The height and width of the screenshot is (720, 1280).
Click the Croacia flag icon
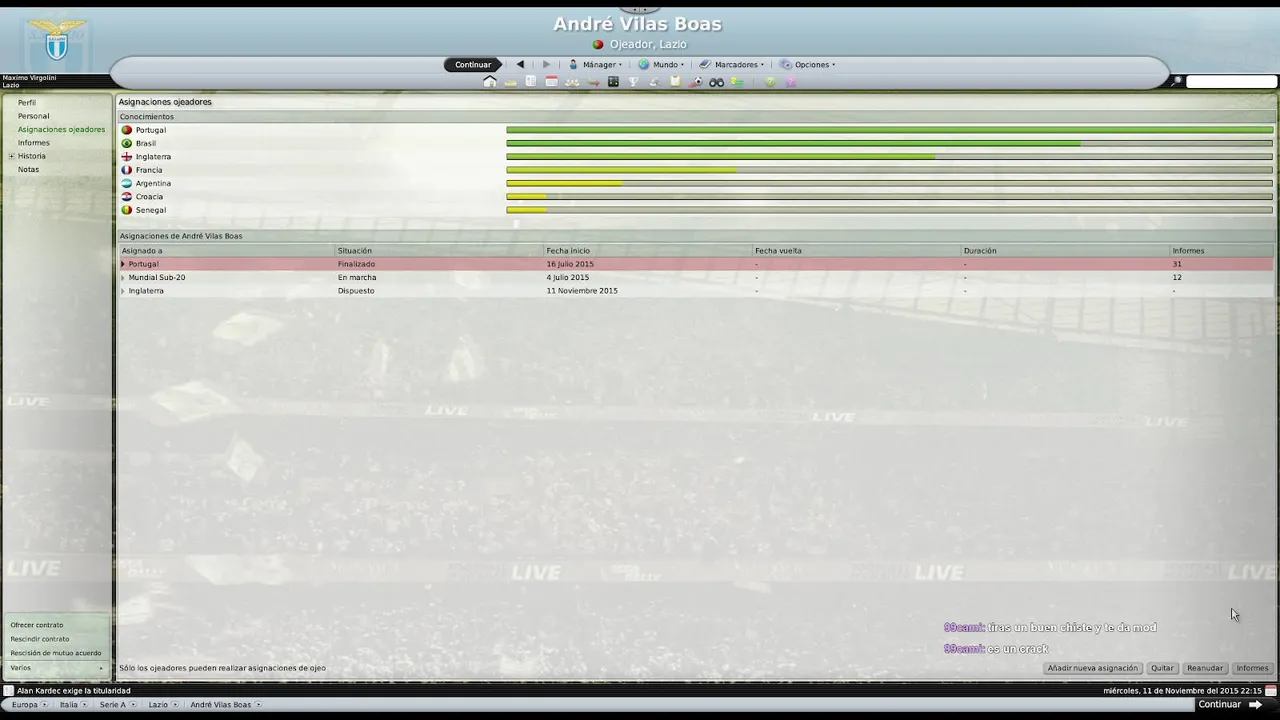(x=127, y=197)
